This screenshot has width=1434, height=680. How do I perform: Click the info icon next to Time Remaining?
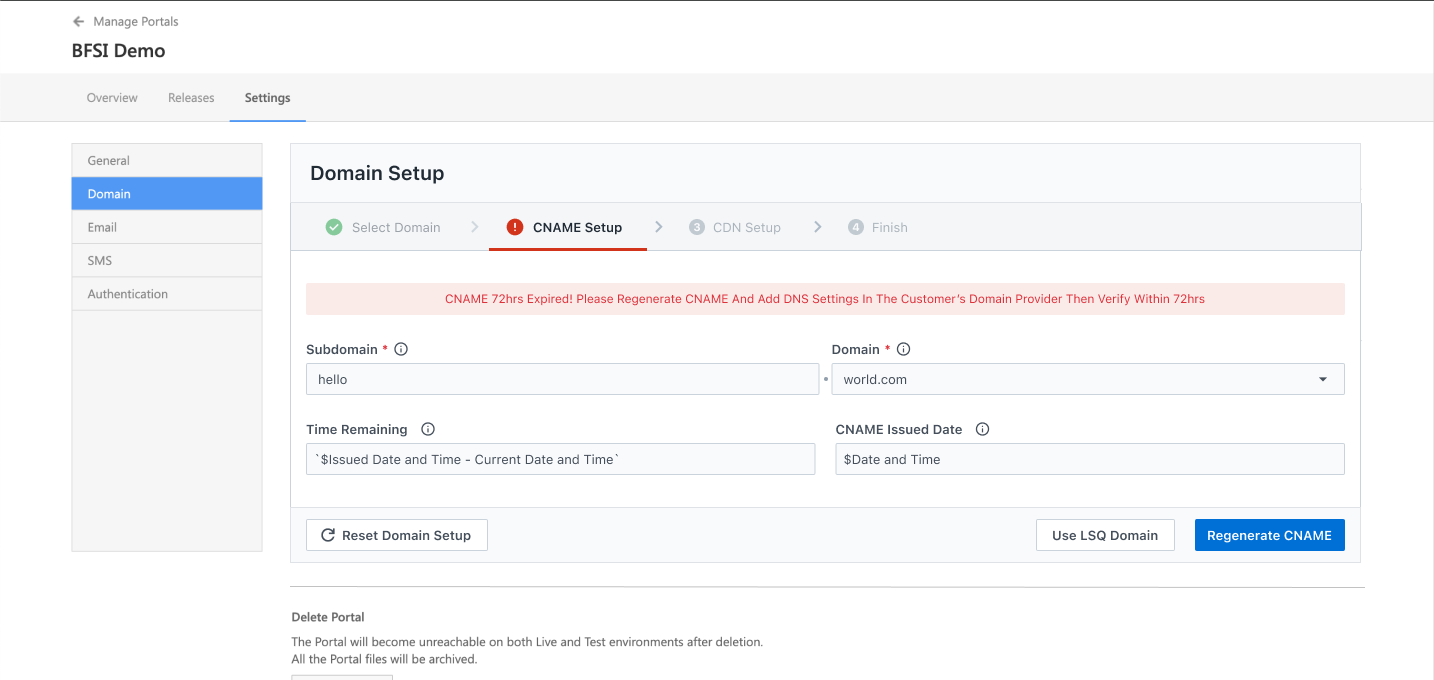[x=427, y=428]
